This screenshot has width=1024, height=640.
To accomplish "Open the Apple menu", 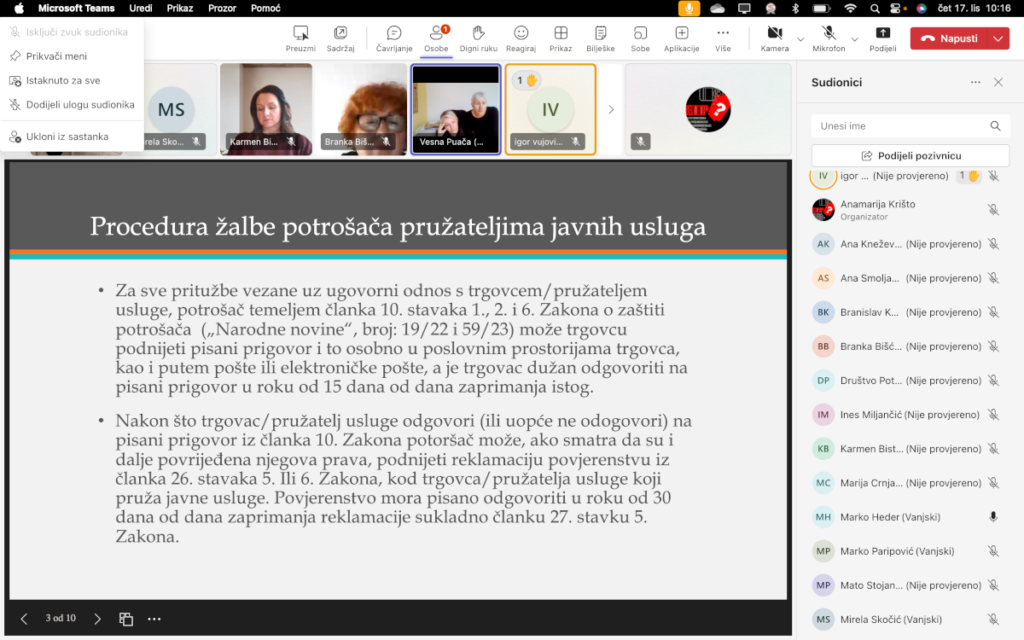I will point(19,8).
